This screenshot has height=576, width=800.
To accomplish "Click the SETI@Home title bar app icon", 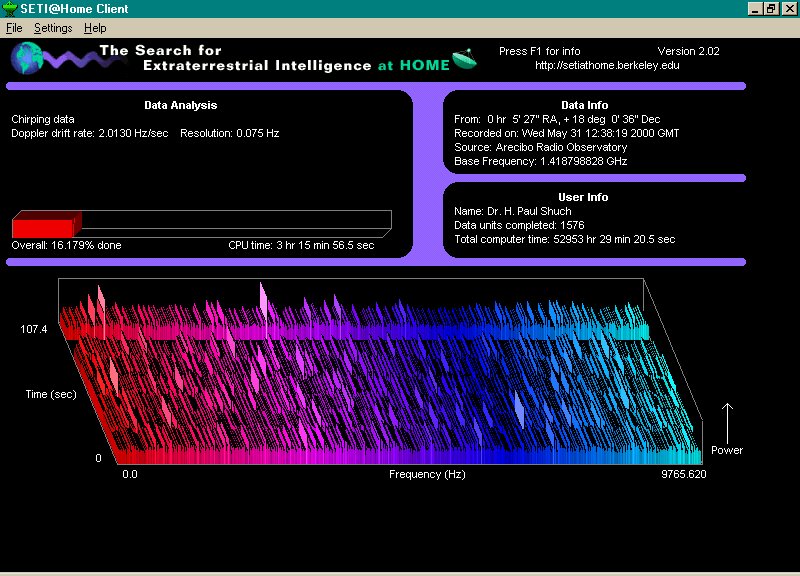I will (10, 8).
